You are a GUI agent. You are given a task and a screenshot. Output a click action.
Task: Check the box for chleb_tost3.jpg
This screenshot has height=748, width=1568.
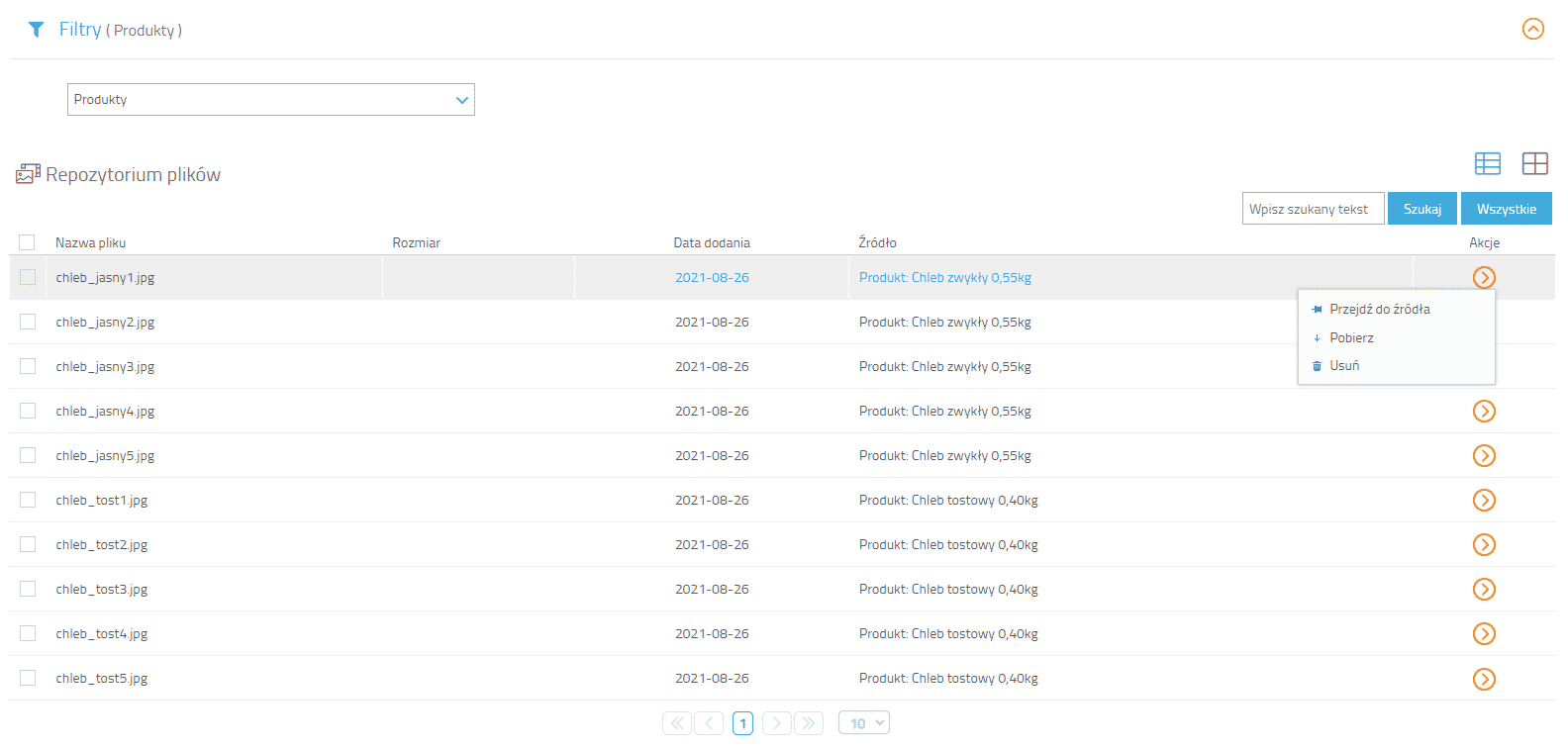(28, 589)
